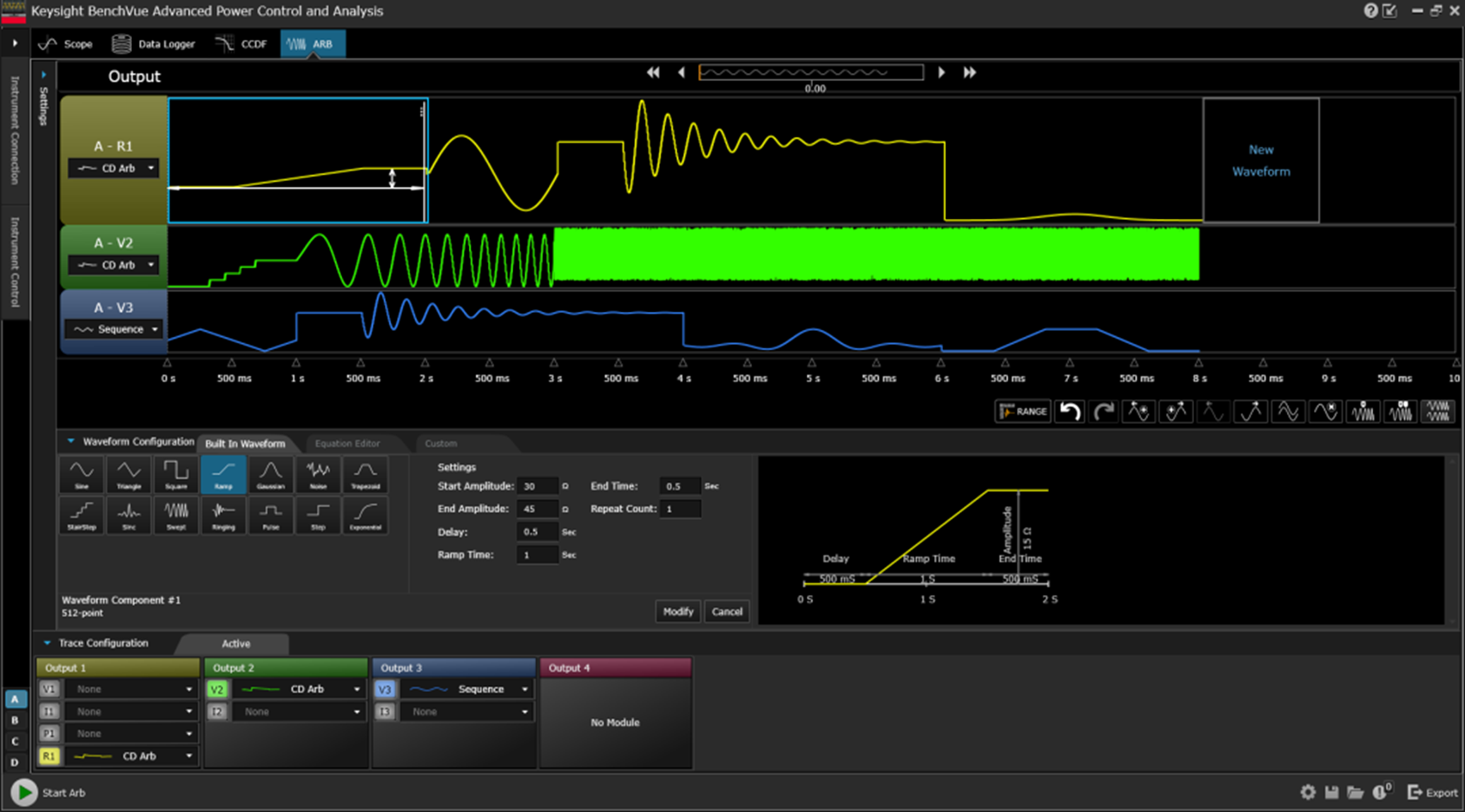Click the Start Amplitude field
Screen dimensions: 1465x812
click(538, 486)
